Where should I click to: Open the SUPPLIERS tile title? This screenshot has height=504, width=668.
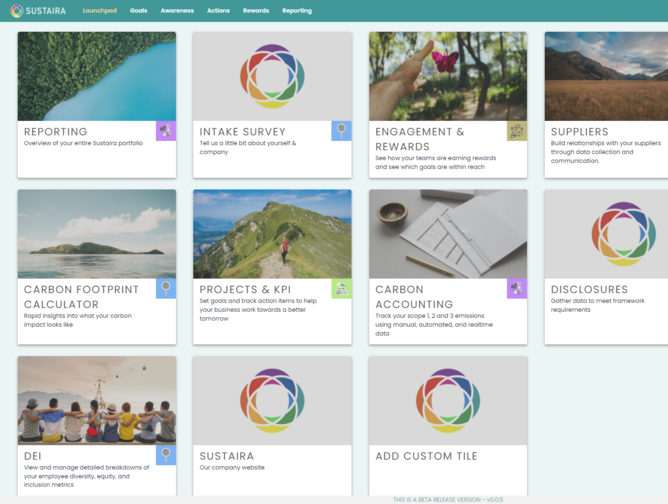pos(579,132)
